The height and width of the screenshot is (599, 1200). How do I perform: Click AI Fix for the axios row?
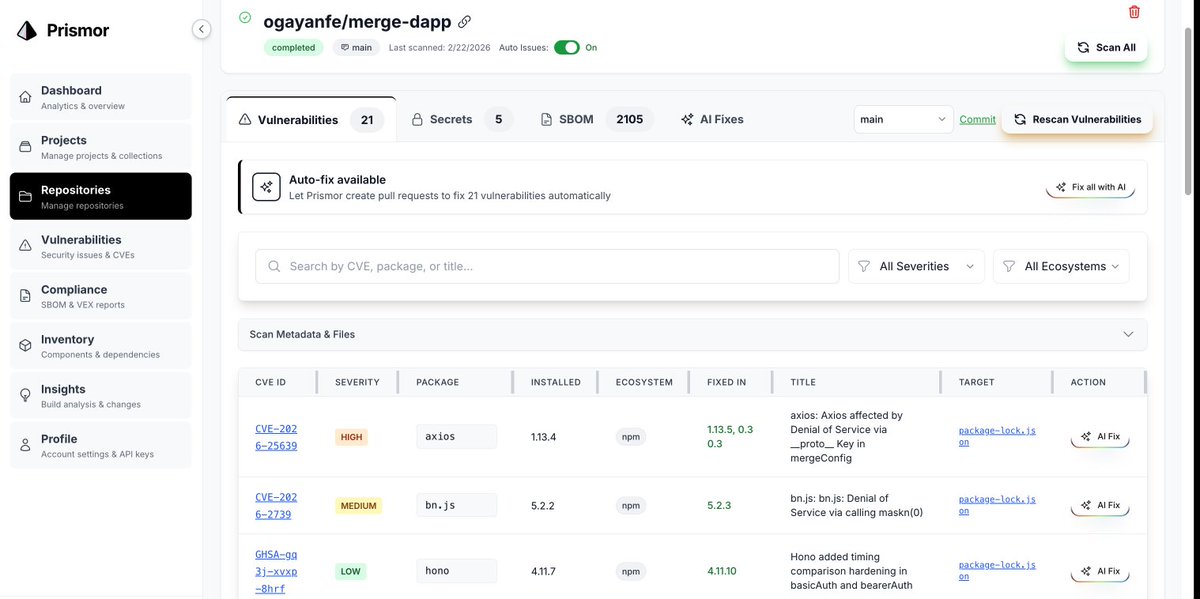(1100, 437)
